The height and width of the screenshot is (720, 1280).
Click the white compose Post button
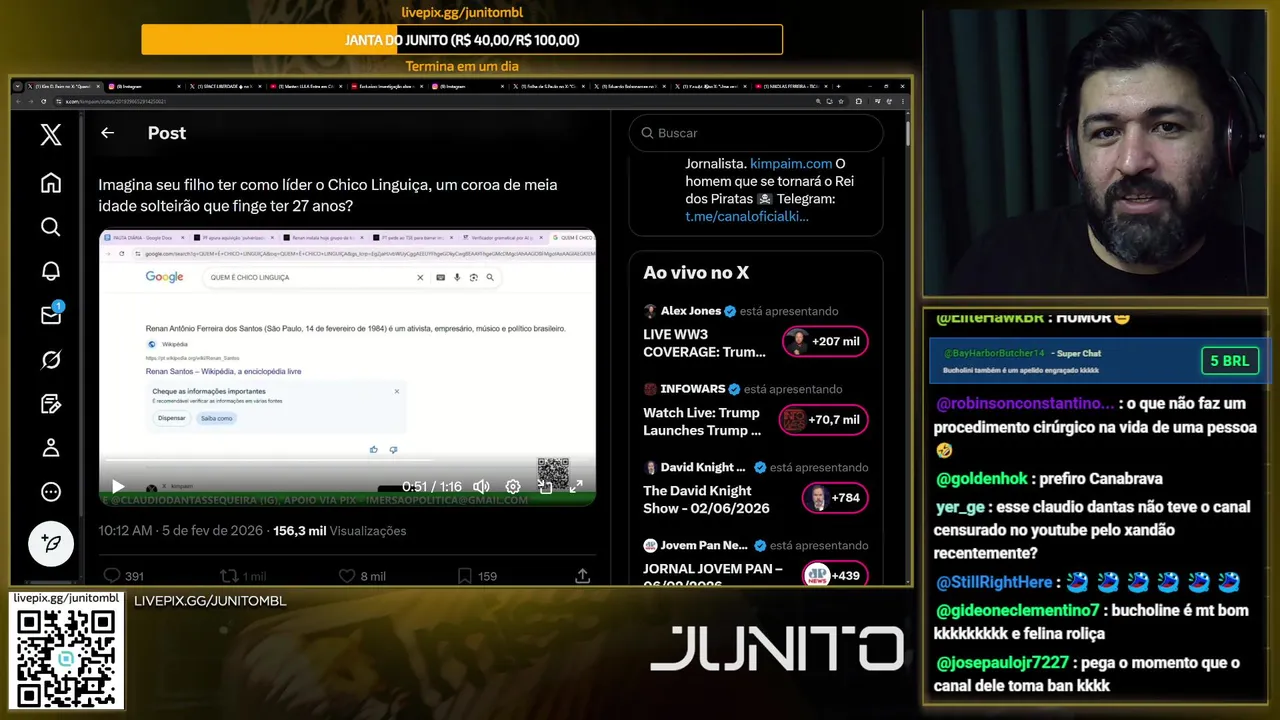(51, 544)
